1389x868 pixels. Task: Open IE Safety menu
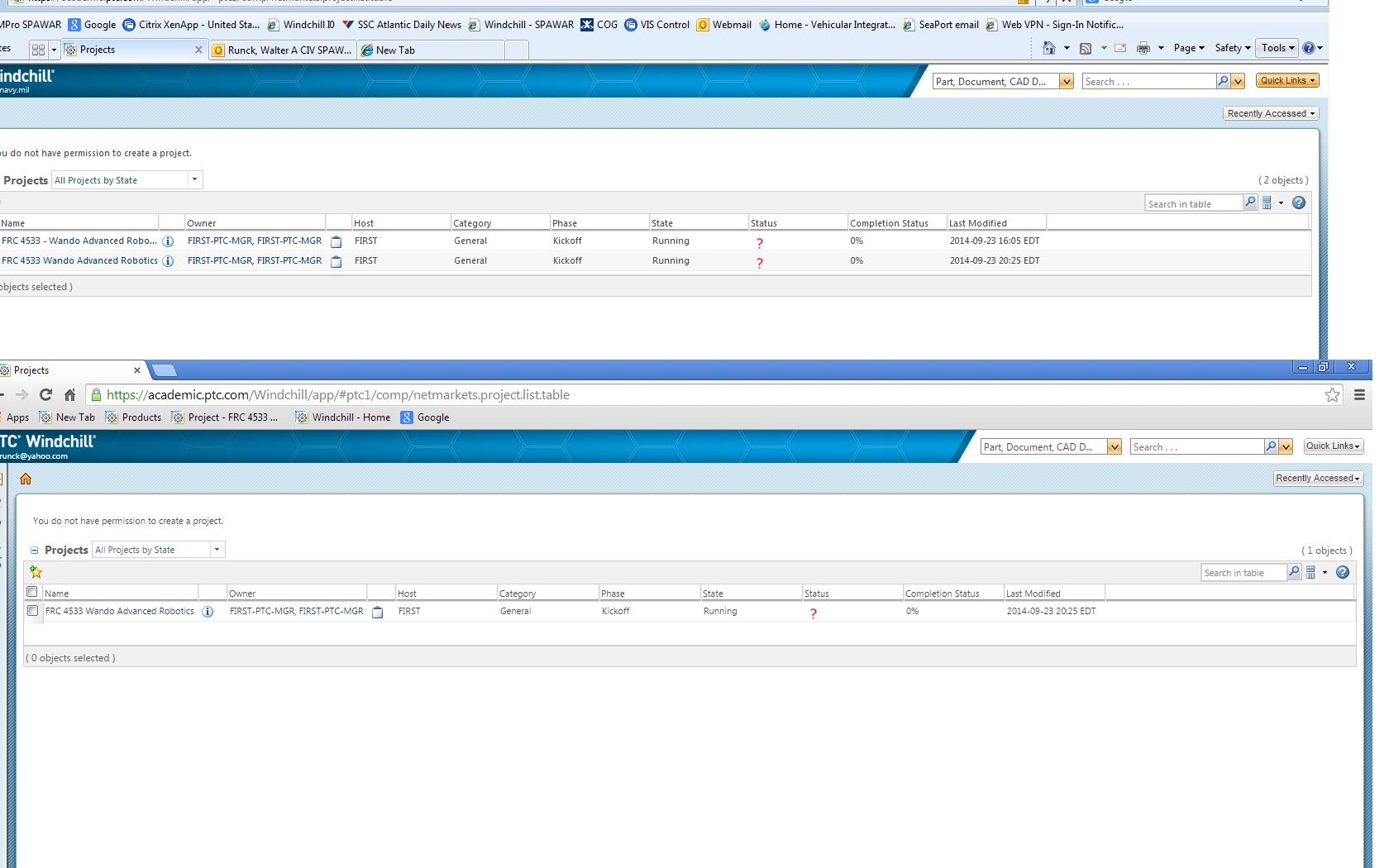tap(1232, 48)
